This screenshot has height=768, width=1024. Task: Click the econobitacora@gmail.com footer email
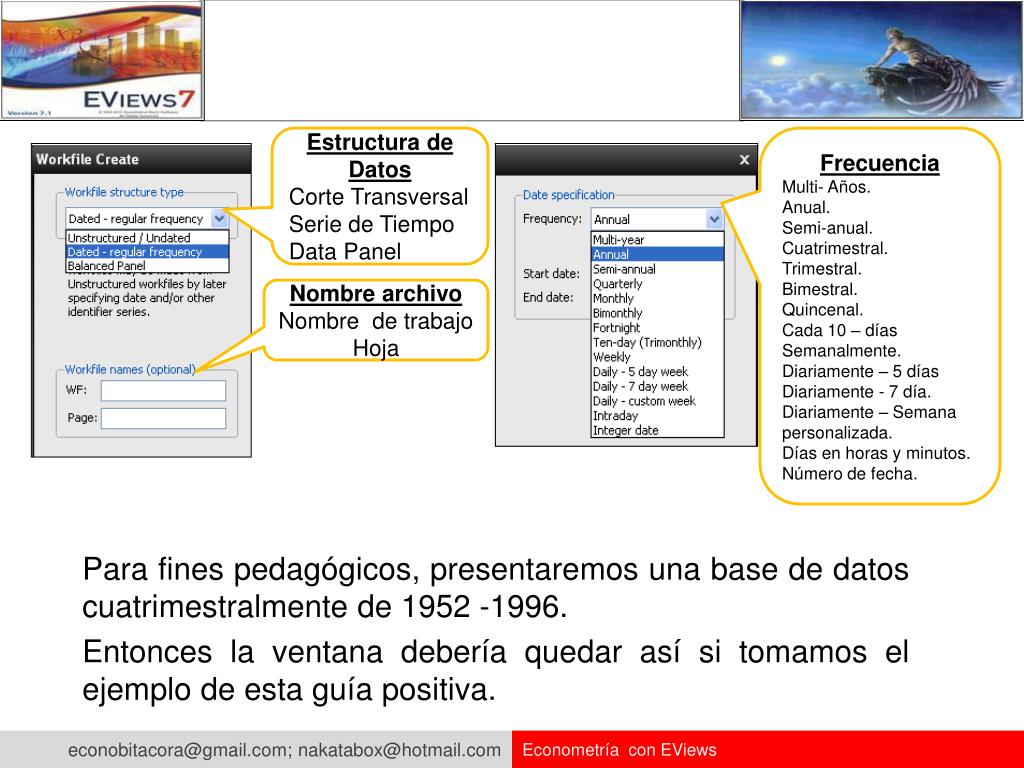click(x=180, y=750)
